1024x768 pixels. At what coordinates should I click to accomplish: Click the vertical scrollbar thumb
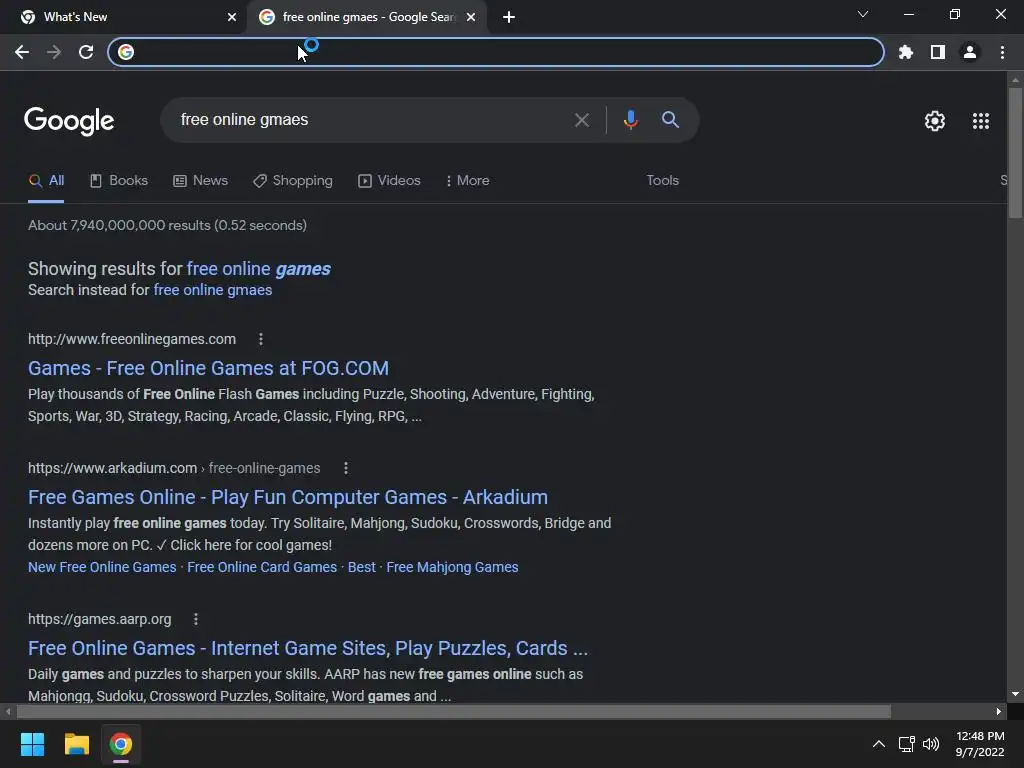coord(1015,153)
